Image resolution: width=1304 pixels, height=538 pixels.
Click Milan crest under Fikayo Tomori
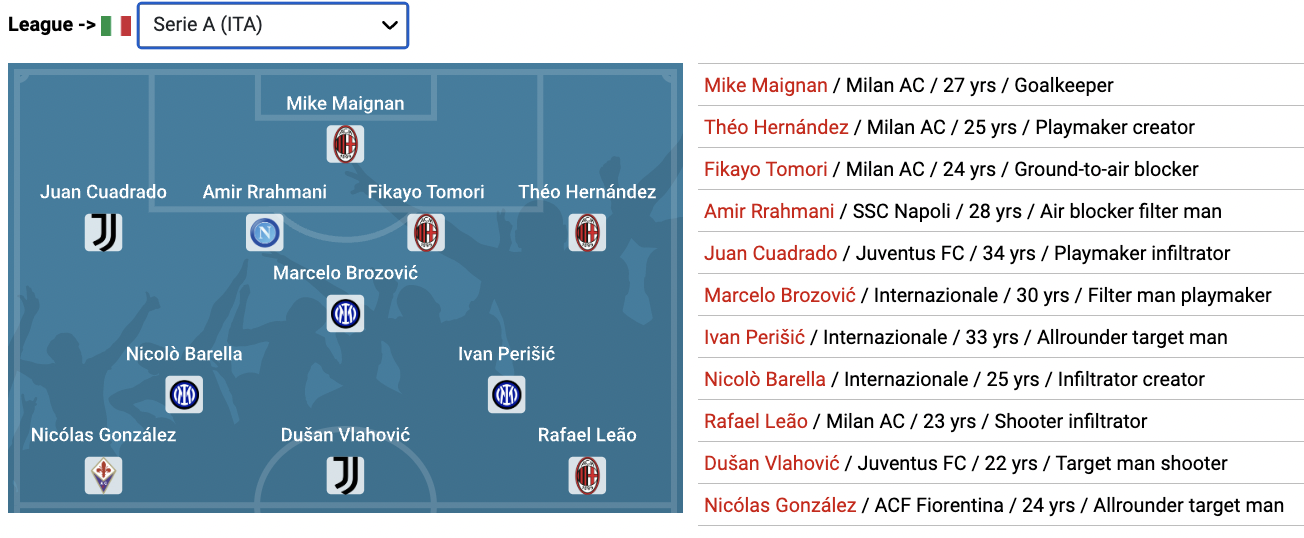pos(426,233)
